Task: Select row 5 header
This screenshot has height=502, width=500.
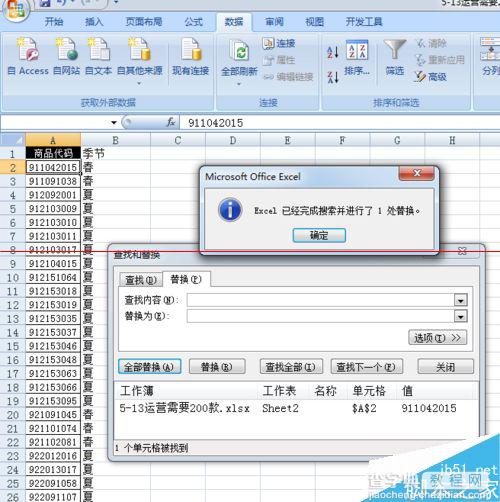Action: coord(13,209)
